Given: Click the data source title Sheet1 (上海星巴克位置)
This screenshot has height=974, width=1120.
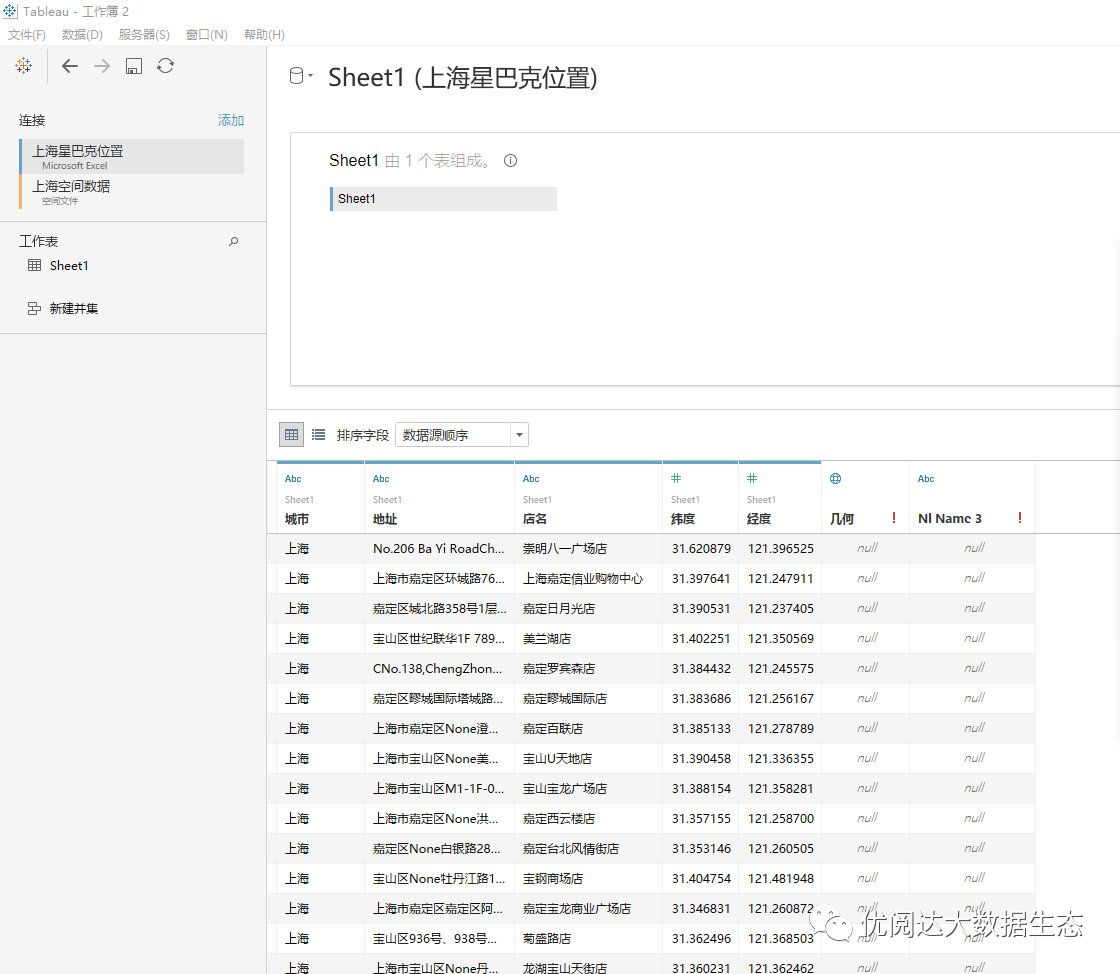Looking at the screenshot, I should (x=463, y=77).
